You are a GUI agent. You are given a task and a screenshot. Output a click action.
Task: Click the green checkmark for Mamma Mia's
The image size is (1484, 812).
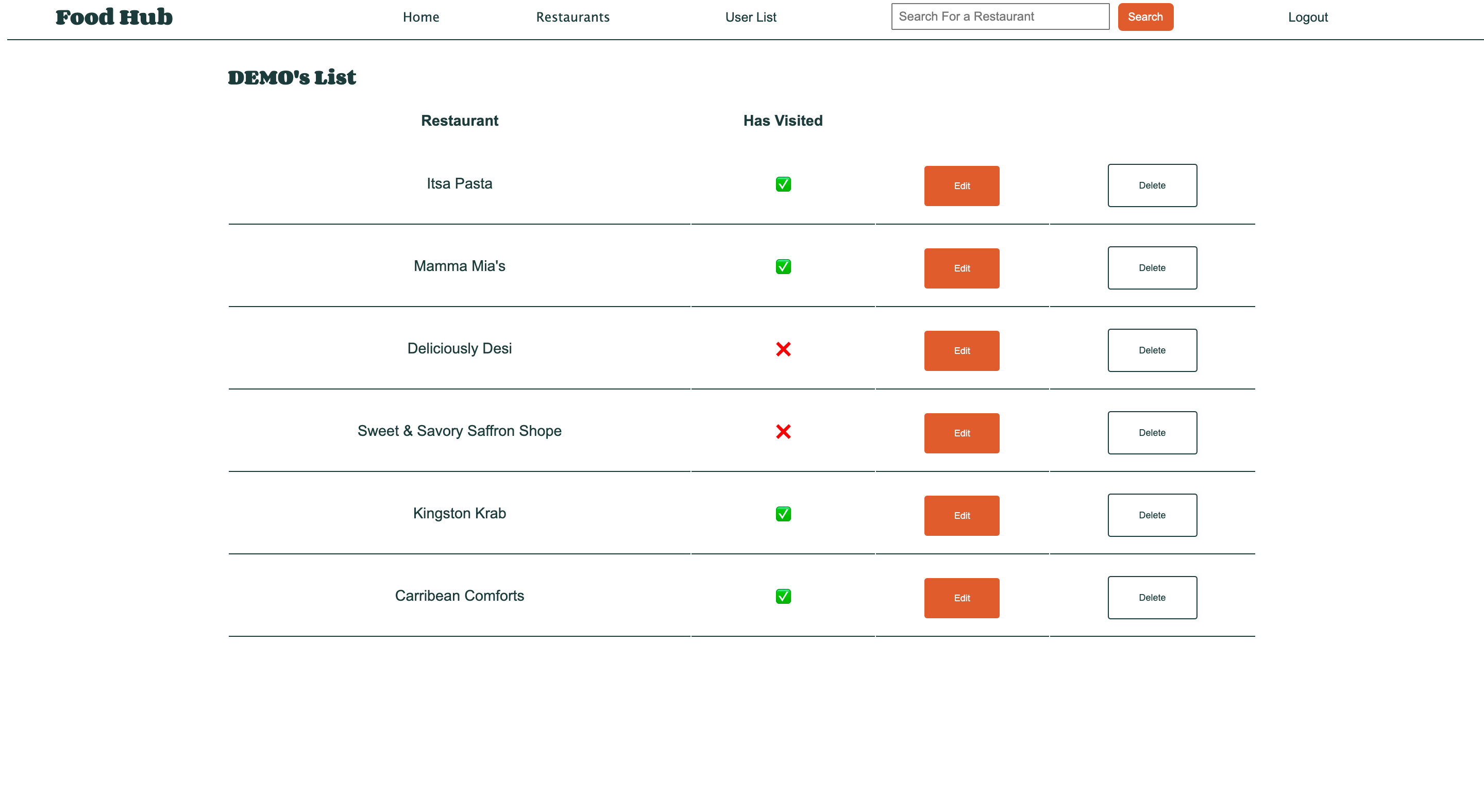click(x=783, y=267)
